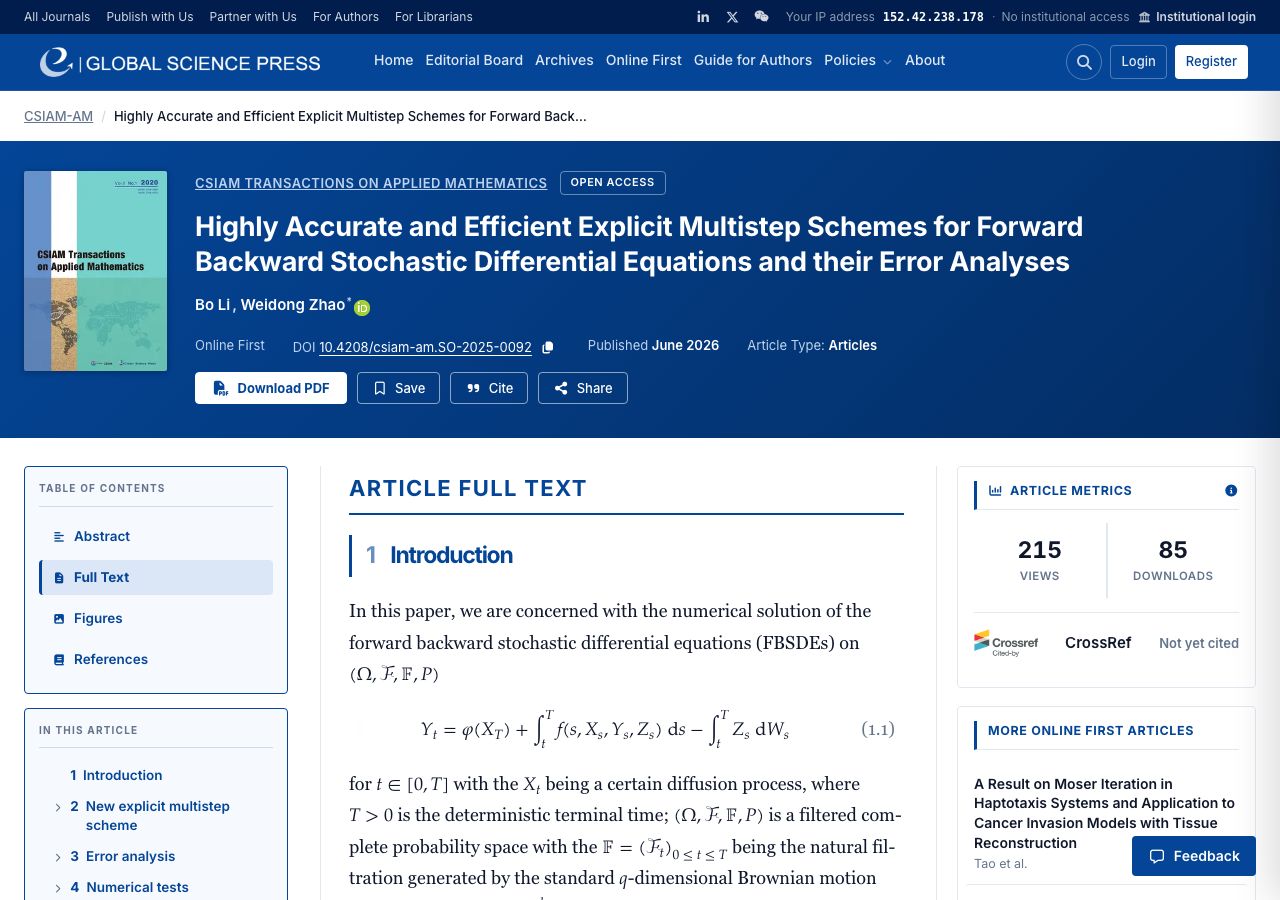Open the DOI 10.4208 link
This screenshot has height=900, width=1280.
coord(425,348)
